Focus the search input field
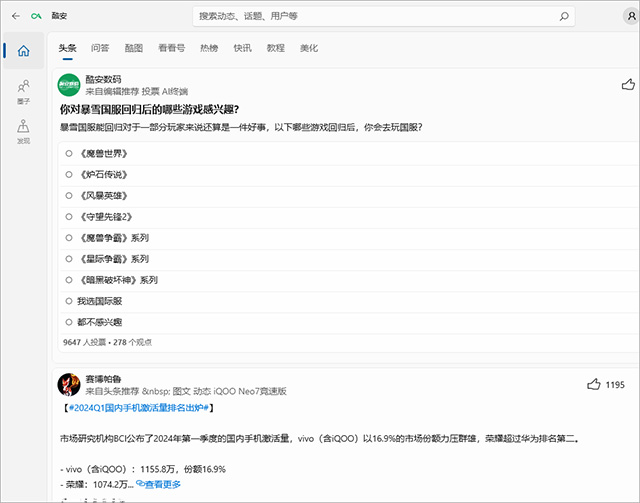The height and width of the screenshot is (503, 640). click(384, 16)
